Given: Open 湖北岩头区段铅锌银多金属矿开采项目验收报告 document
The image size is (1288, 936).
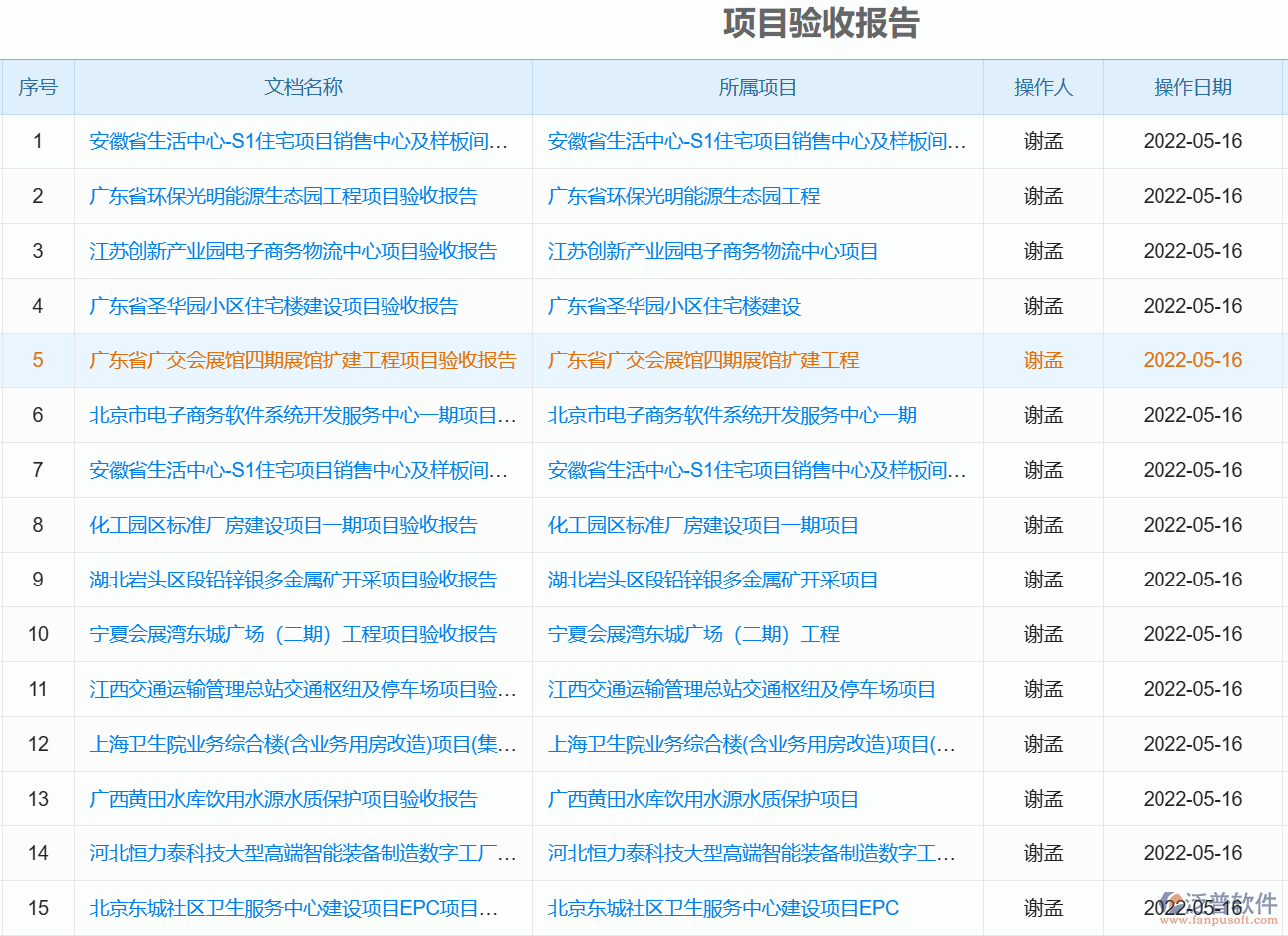Looking at the screenshot, I should coord(293,580).
